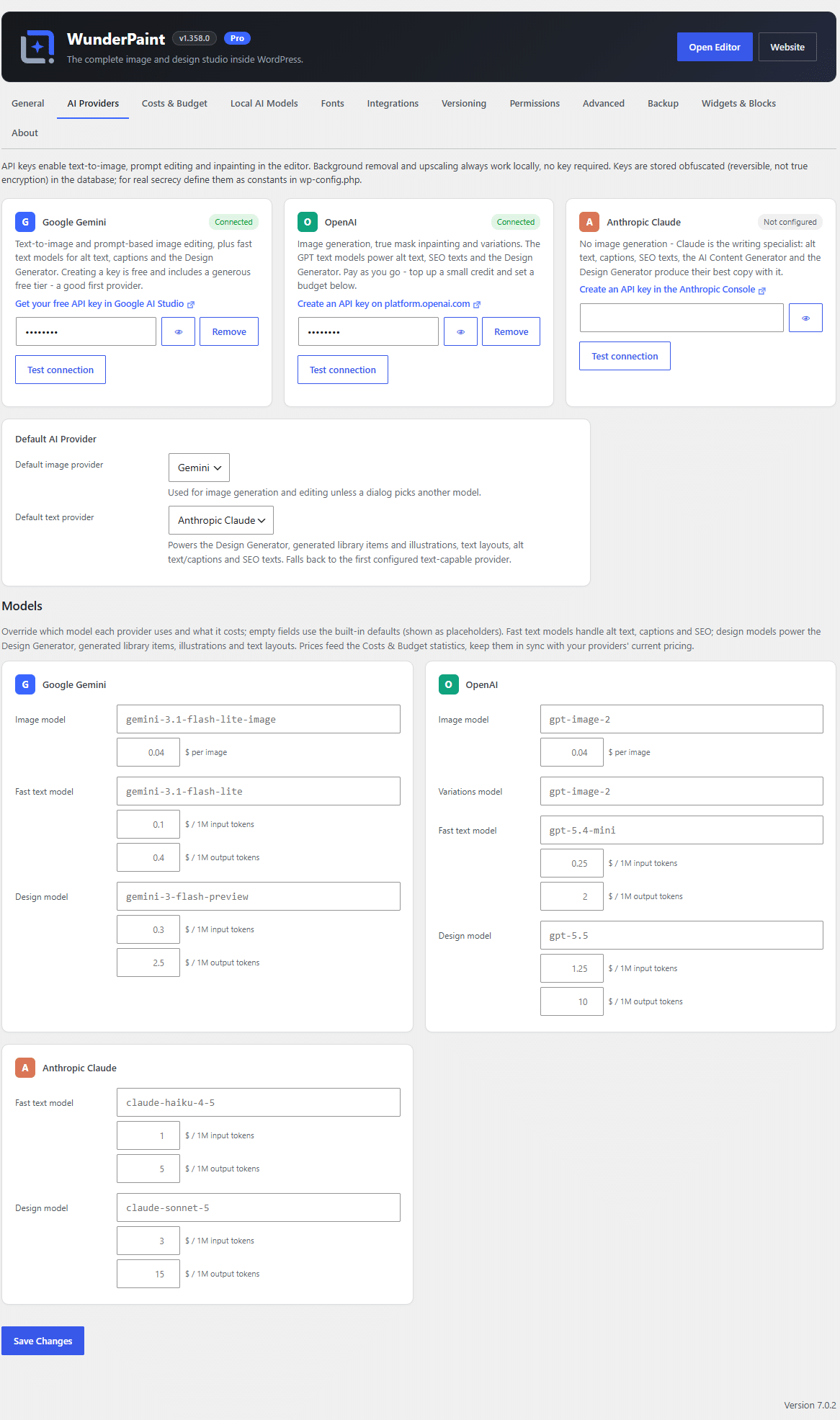Viewport: 840px width, 1420px height.
Task: Click the Google Gemini G icon in provider card
Action: click(x=25, y=222)
